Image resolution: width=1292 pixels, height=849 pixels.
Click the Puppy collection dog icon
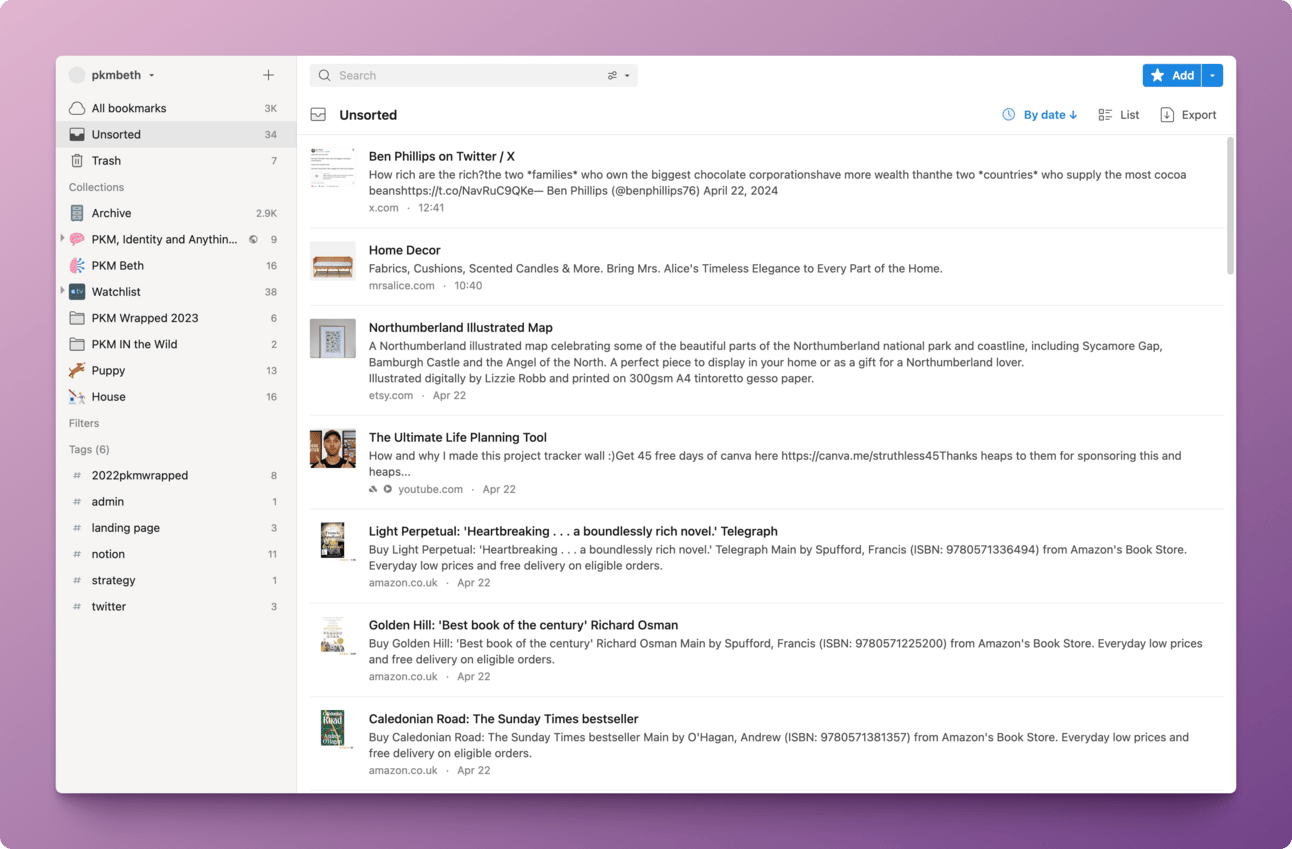tap(77, 370)
